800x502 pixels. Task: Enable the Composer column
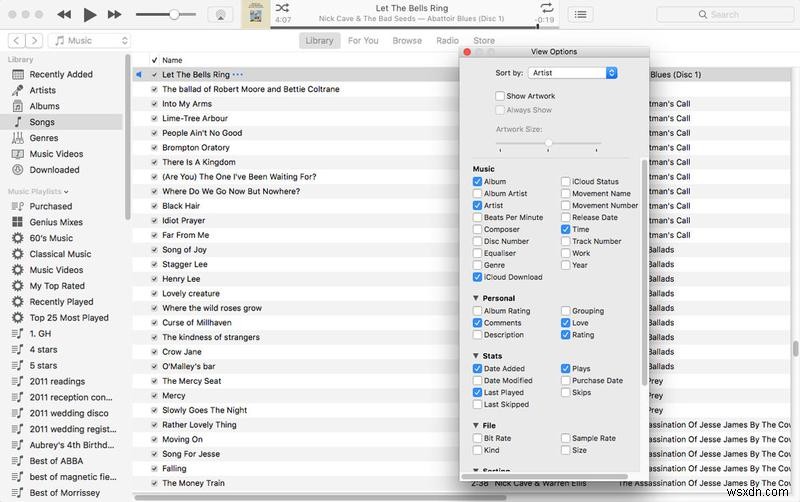pos(478,229)
